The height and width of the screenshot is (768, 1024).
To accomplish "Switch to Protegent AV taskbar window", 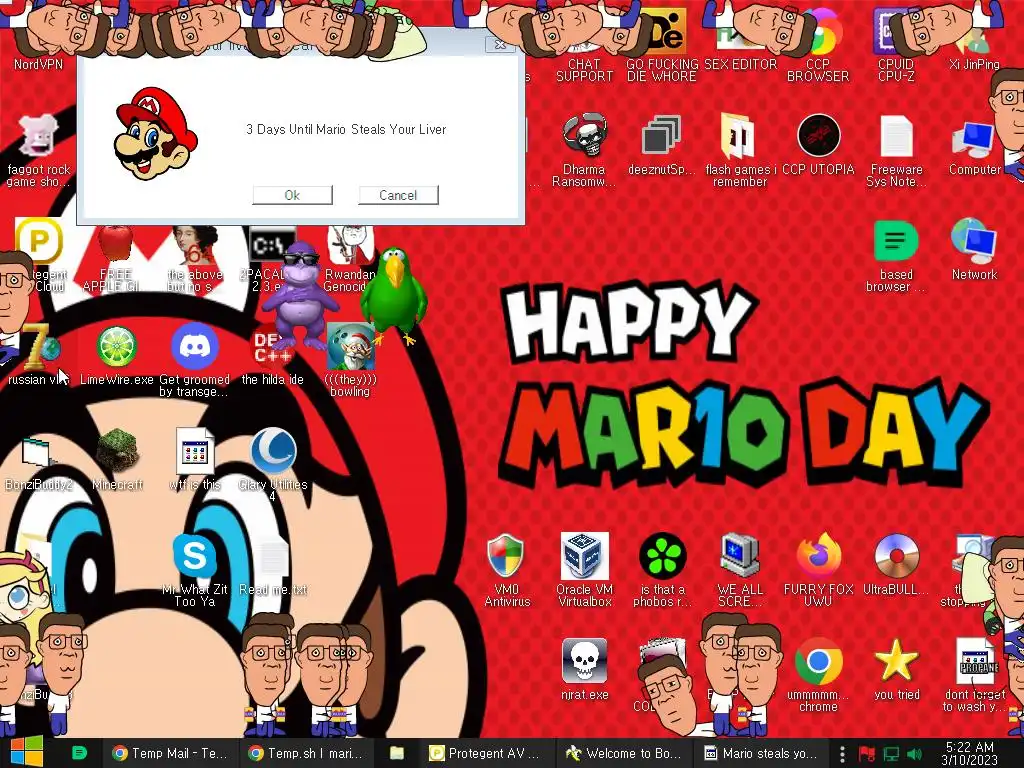I will (x=487, y=753).
